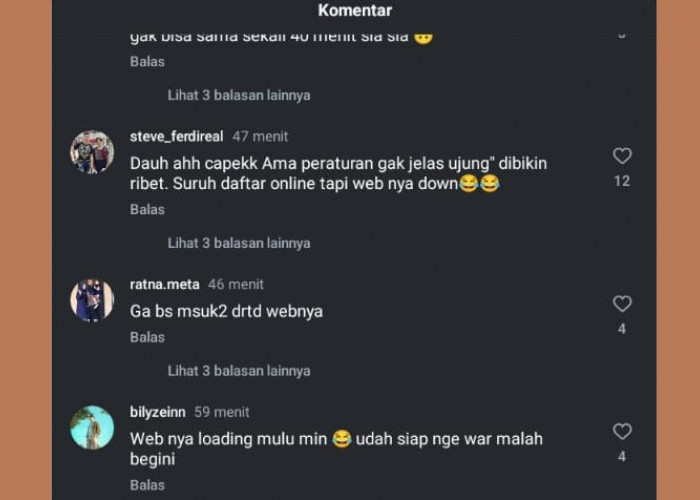Select comment text 'Ga bs msuk2 drtd webnya'

pyautogui.click(x=226, y=311)
